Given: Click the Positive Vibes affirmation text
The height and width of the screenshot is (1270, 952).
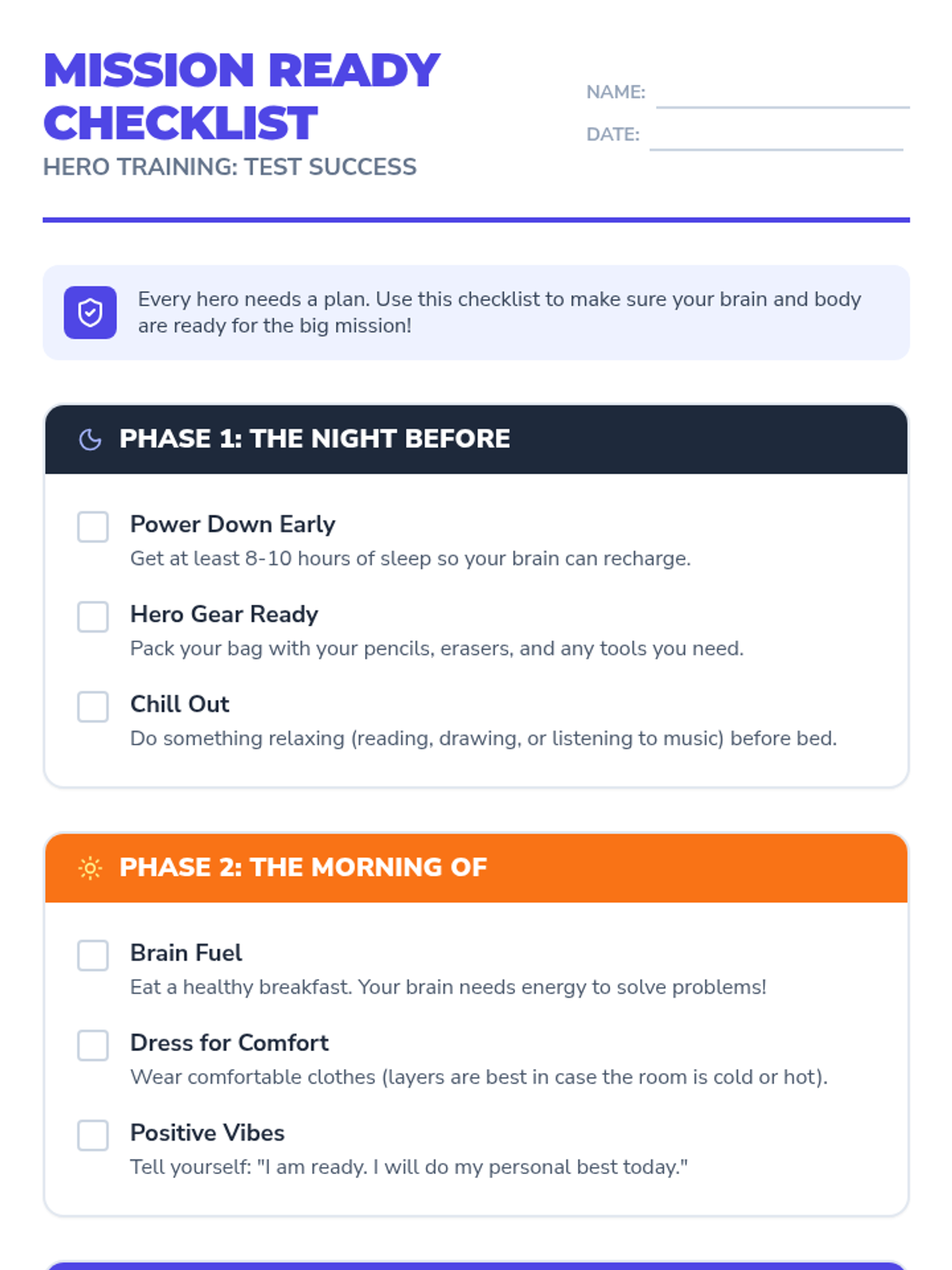Looking at the screenshot, I should pyautogui.click(x=409, y=1167).
